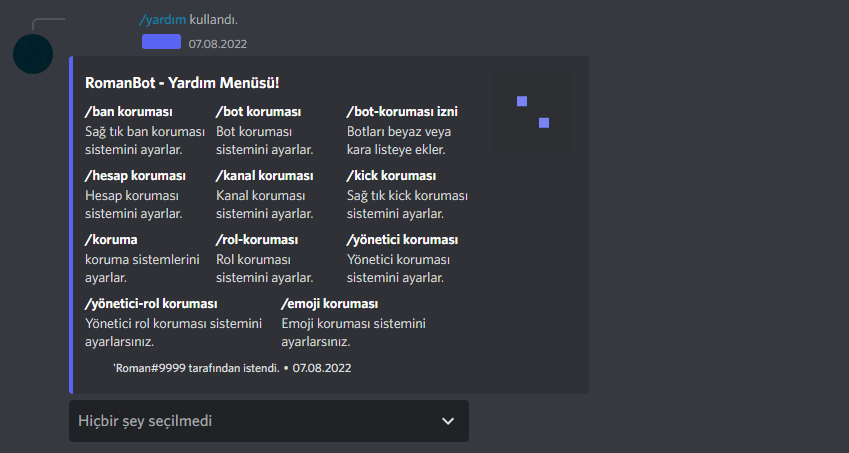The height and width of the screenshot is (453, 849).
Task: Open the "Hiçbir şey seçilmedi" select menu
Action: click(269, 421)
